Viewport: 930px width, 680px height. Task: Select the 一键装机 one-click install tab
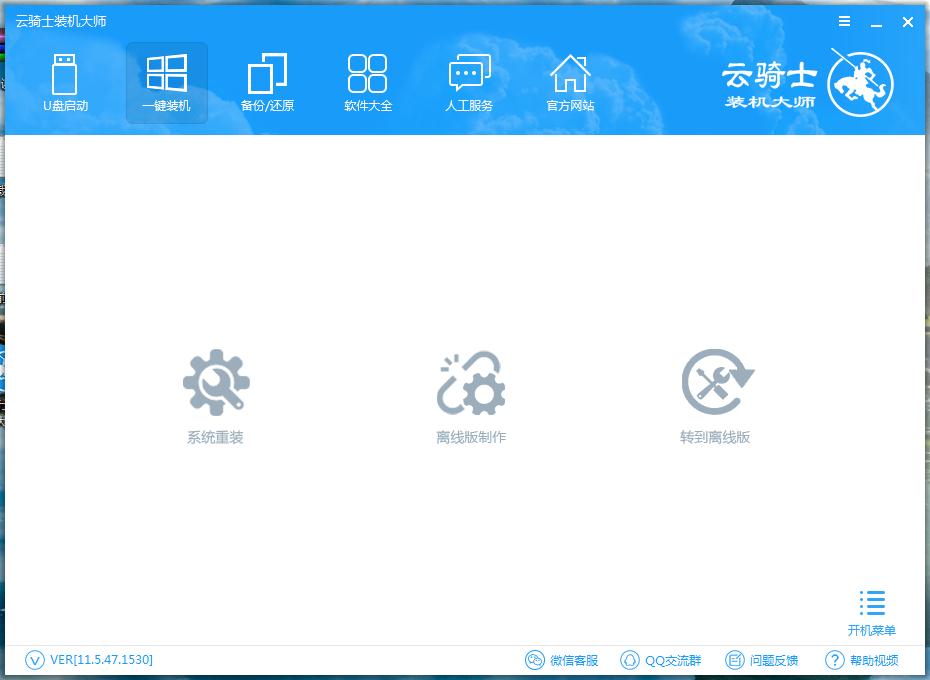[x=167, y=82]
